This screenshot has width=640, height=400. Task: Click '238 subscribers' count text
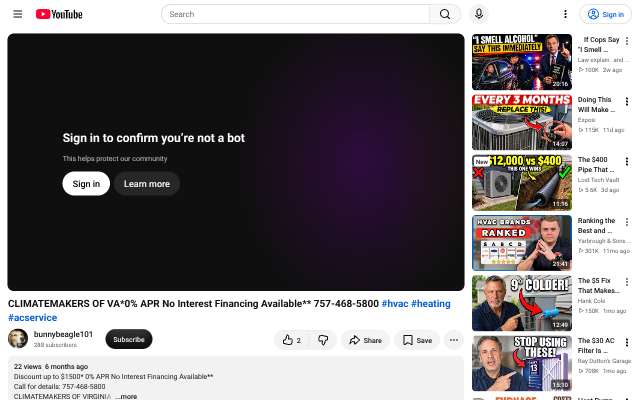click(55, 345)
